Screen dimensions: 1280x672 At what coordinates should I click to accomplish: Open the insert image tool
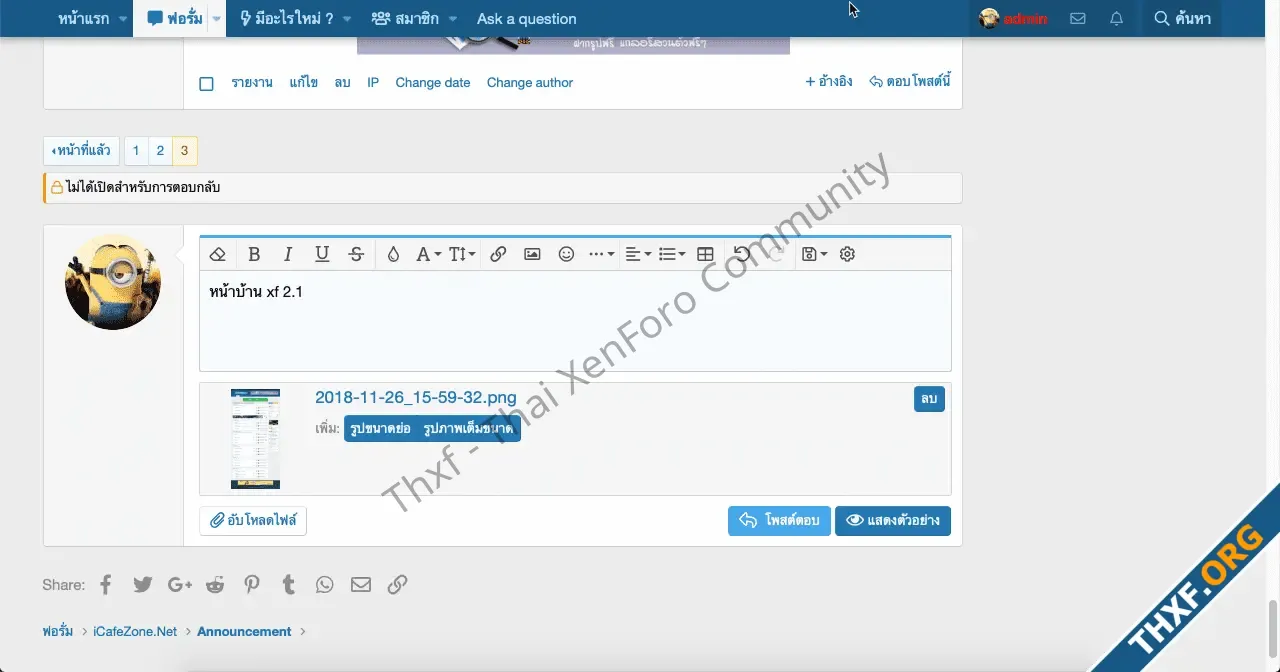pos(532,254)
